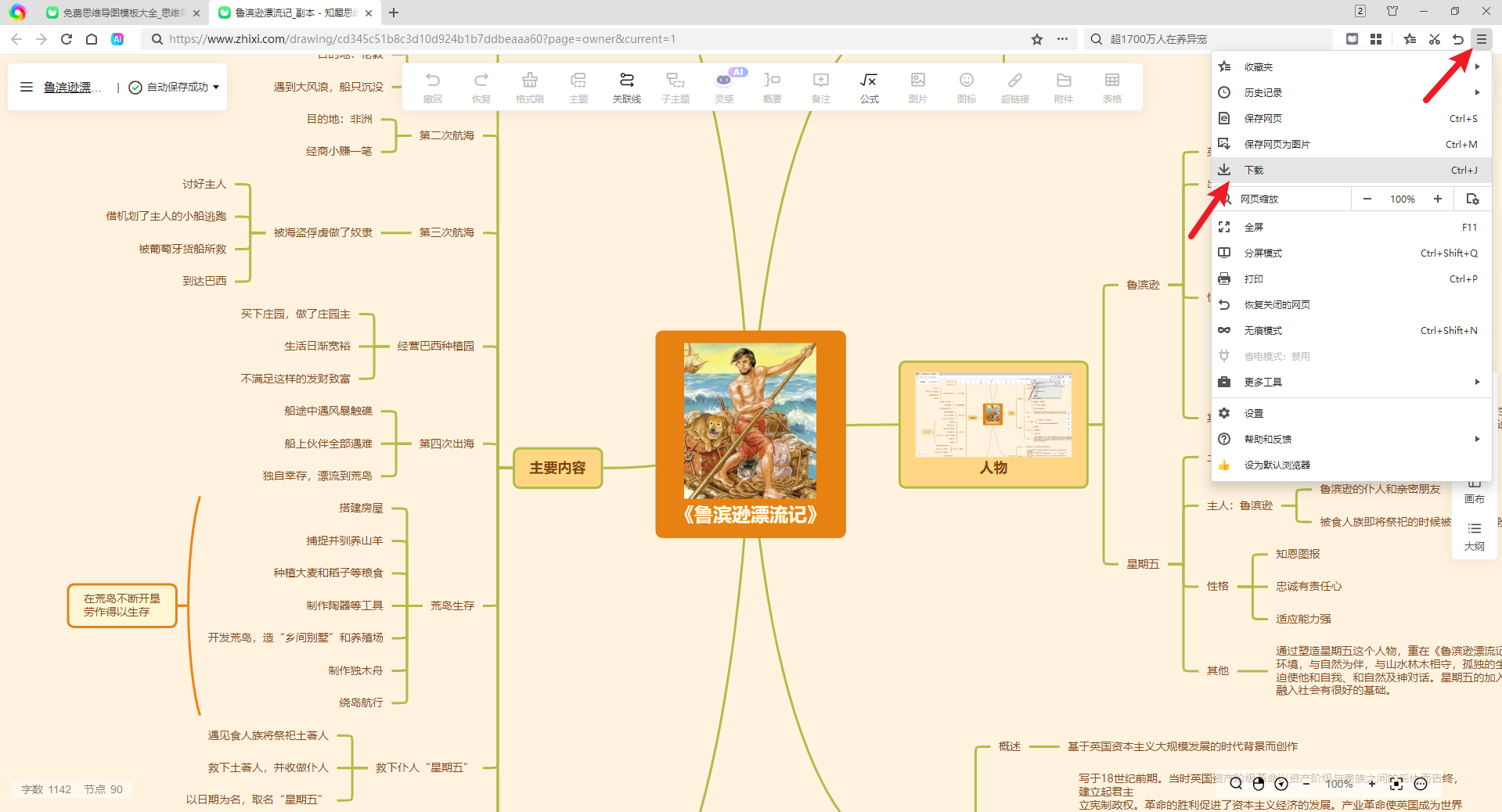Open 无痕模式 from the browser menu
Viewport: 1502px width, 812px height.
pos(1351,330)
